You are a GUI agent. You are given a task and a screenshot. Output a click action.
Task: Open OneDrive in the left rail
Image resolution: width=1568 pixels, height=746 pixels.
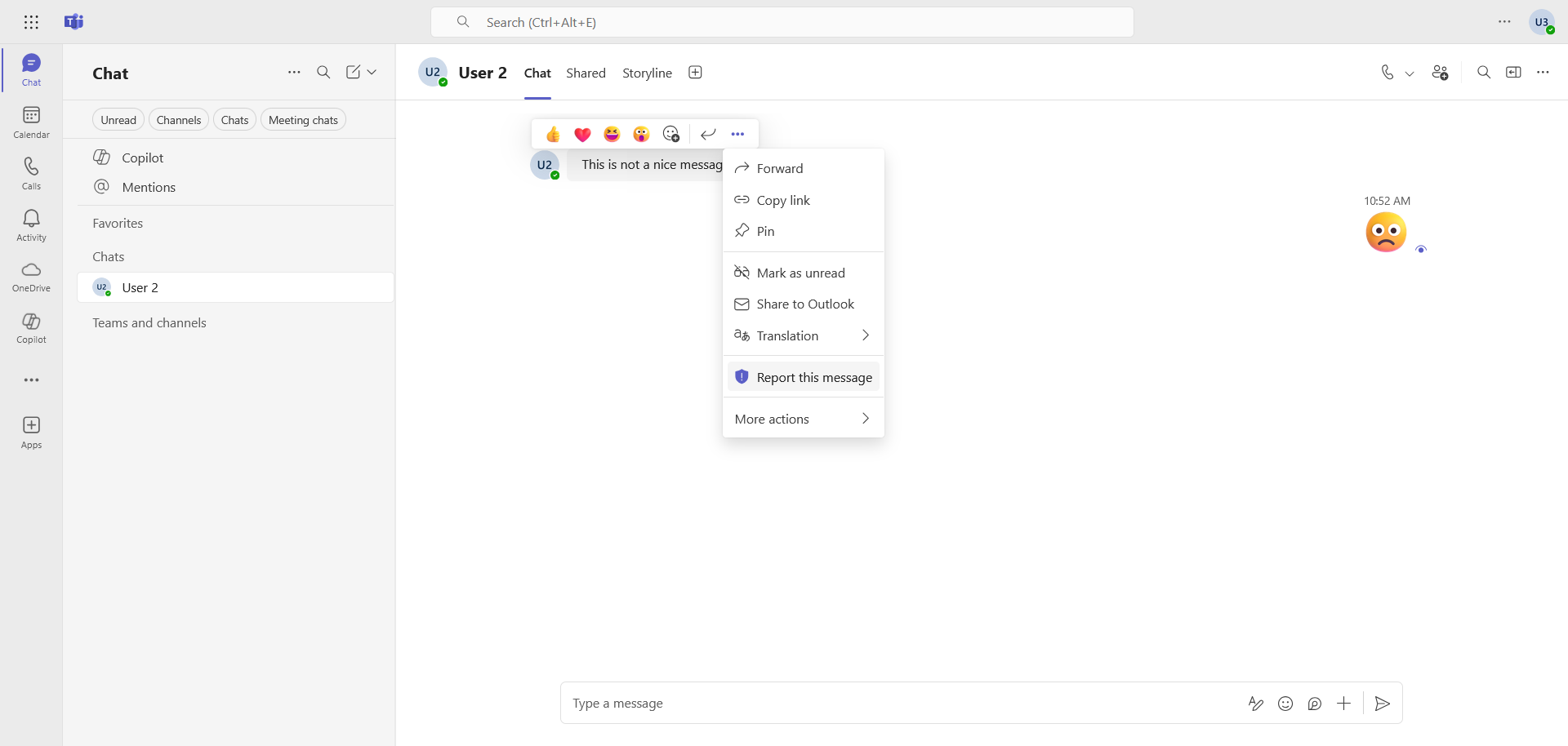31,276
